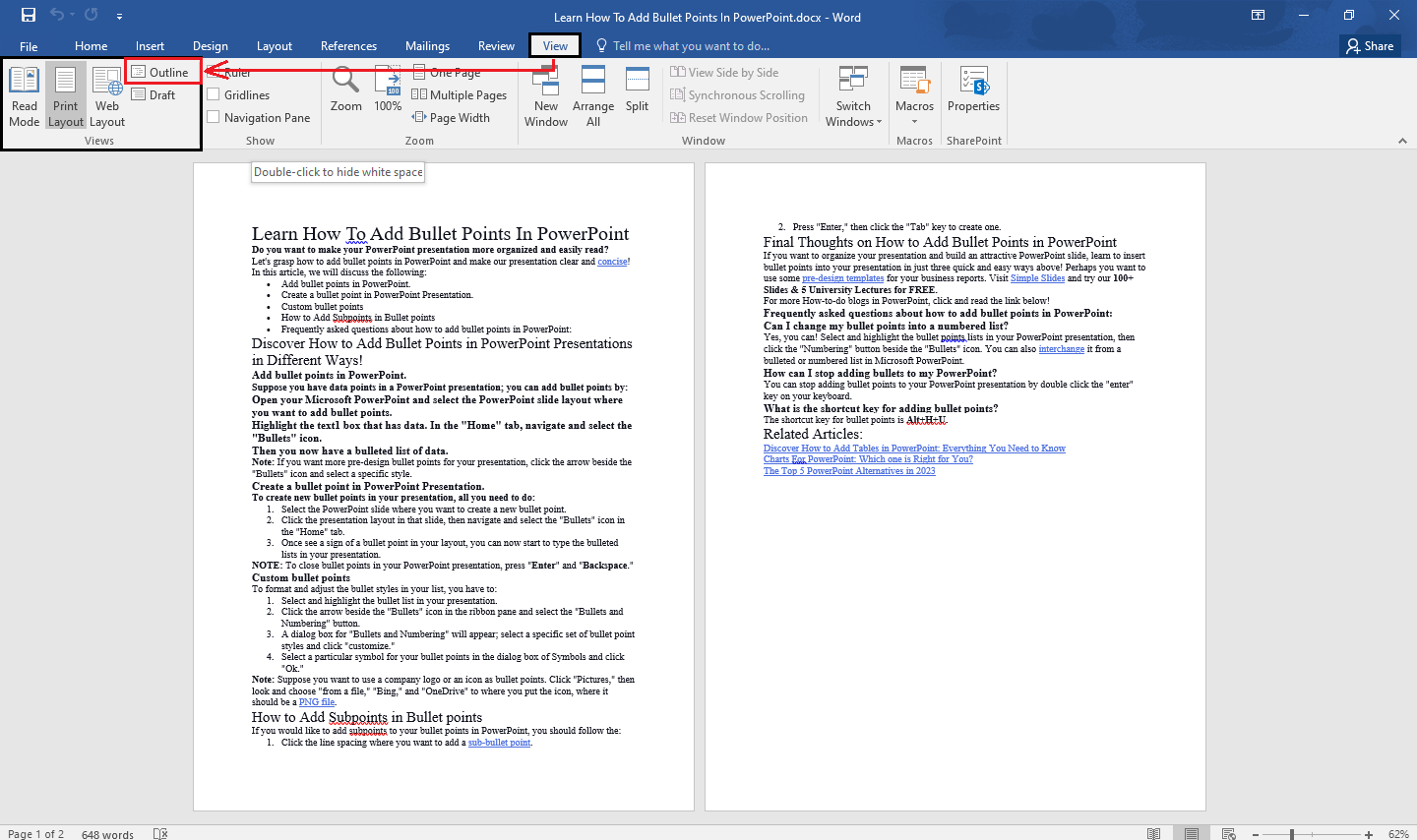Open the Zoom dialog via the magnifier icon
The height and width of the screenshot is (840, 1417).
click(345, 94)
